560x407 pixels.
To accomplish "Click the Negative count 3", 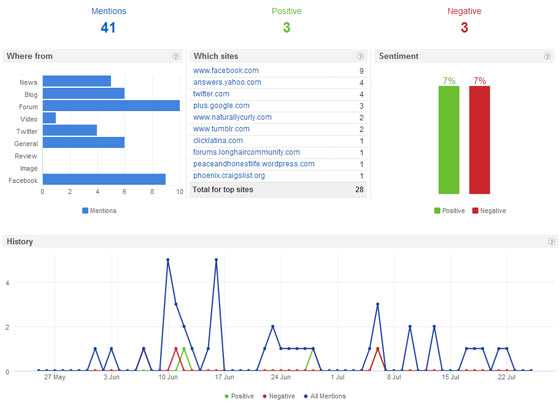I will pos(464,27).
